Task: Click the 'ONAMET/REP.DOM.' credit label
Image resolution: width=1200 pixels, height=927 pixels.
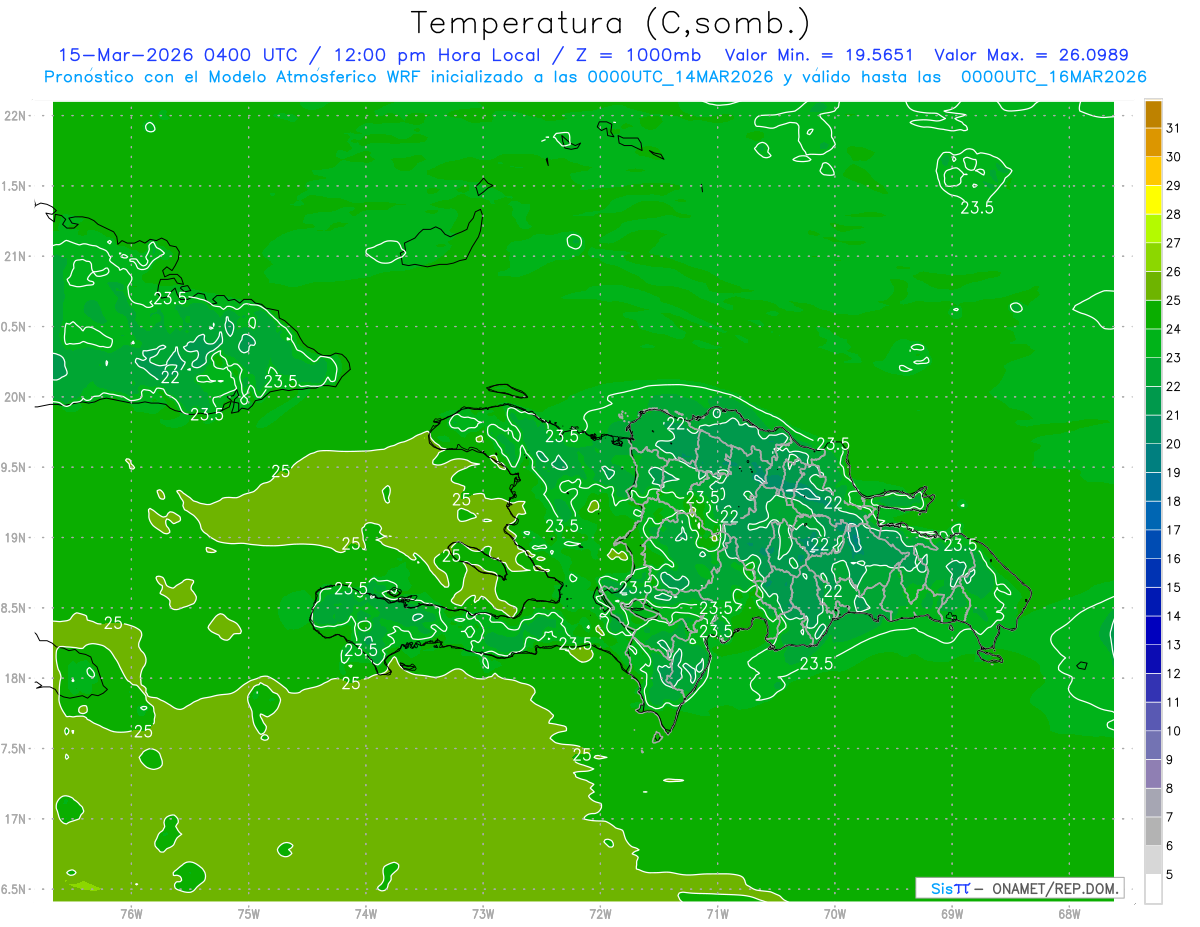Action: tap(1053, 888)
